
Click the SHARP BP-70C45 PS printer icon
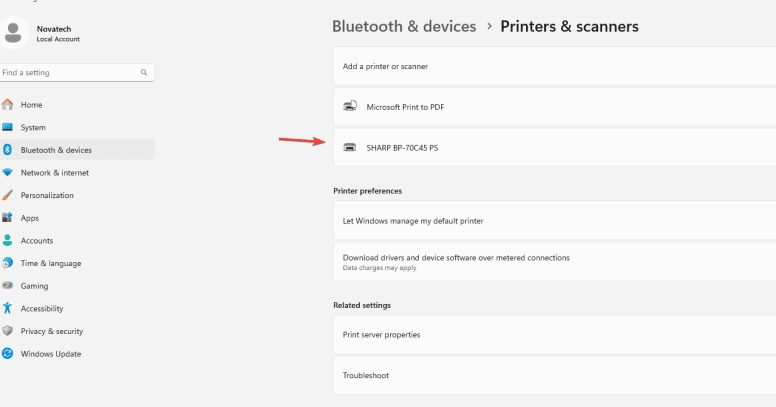(349, 147)
